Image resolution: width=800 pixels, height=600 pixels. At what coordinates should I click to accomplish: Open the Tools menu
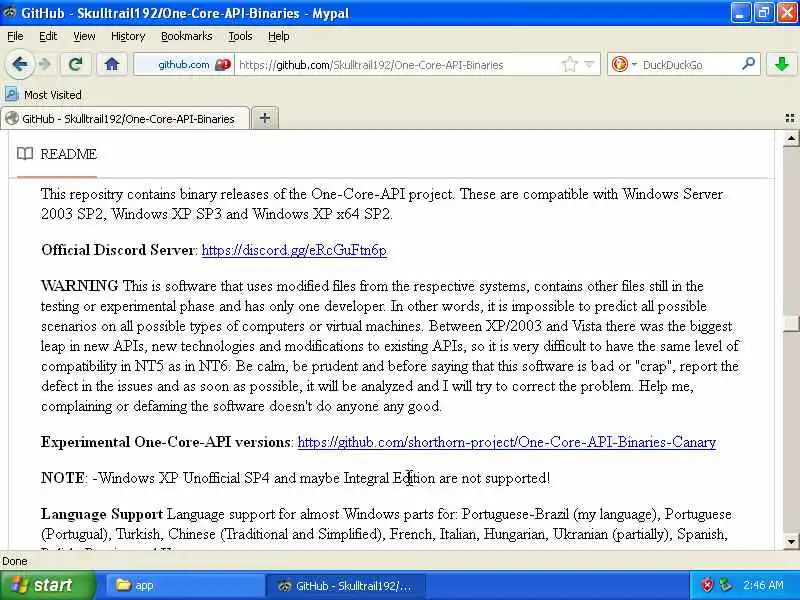coord(240,36)
